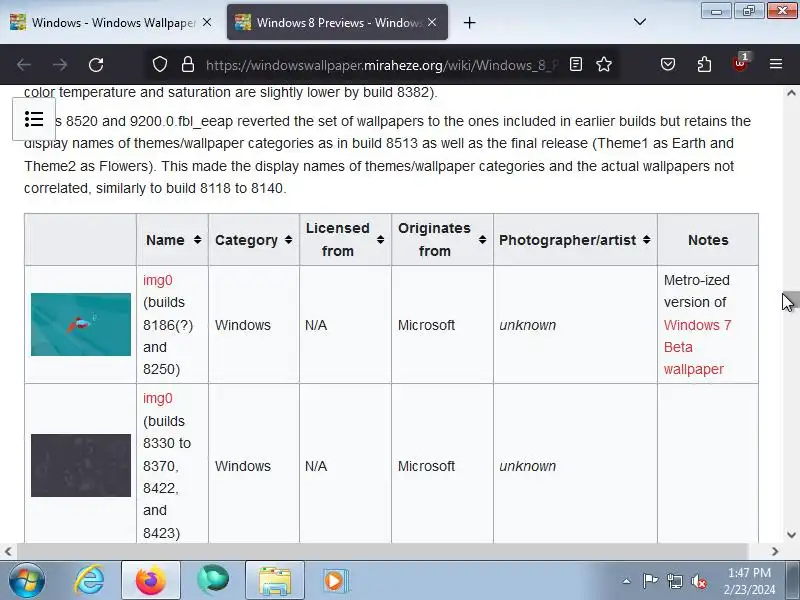
Task: Open the img0 link for builds 8330 to 8370
Action: coord(158,398)
